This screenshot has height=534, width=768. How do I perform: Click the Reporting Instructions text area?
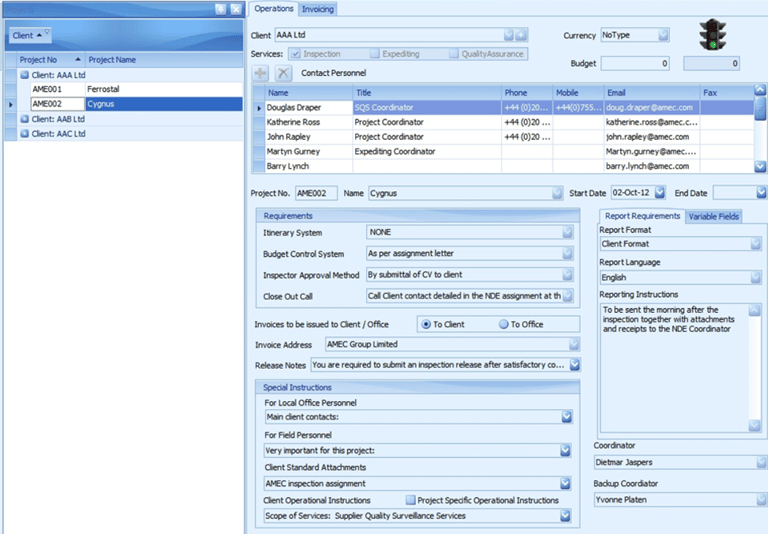[674, 367]
